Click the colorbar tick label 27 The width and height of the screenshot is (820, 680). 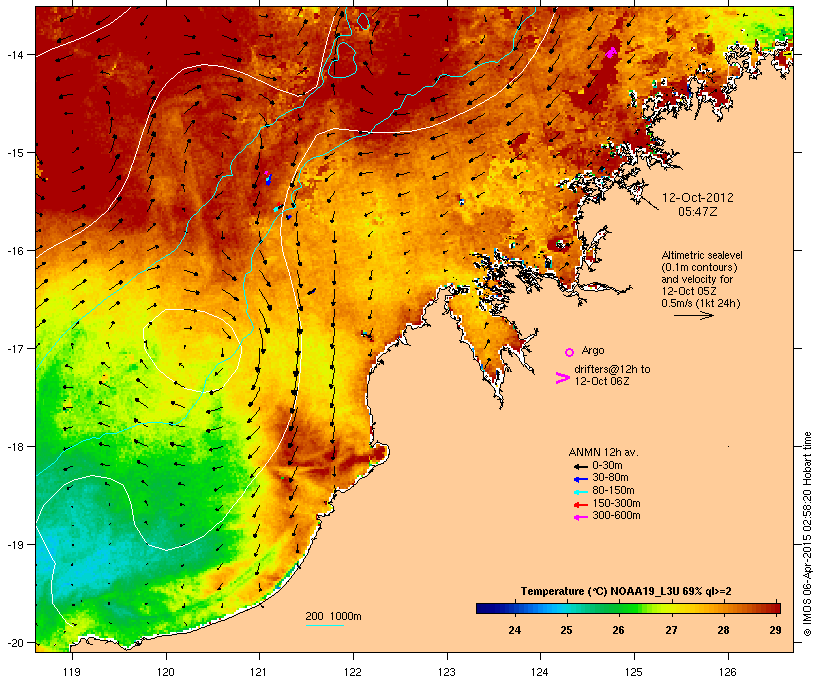pyautogui.click(x=671, y=630)
